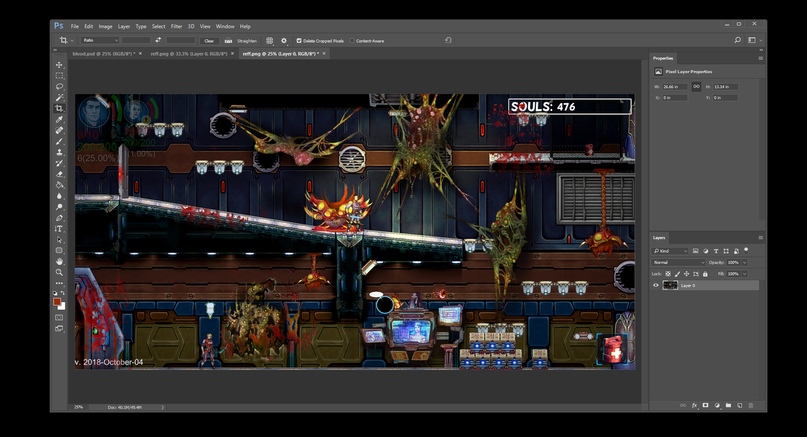Expand the Fill slider dropdown arrow
The width and height of the screenshot is (807, 437).
click(745, 274)
